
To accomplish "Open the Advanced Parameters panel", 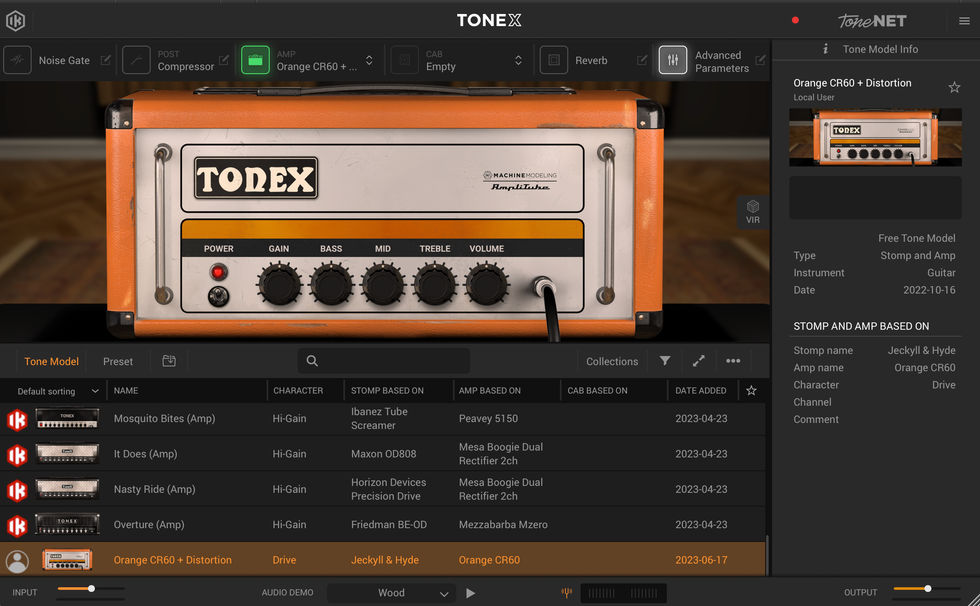I will (673, 61).
